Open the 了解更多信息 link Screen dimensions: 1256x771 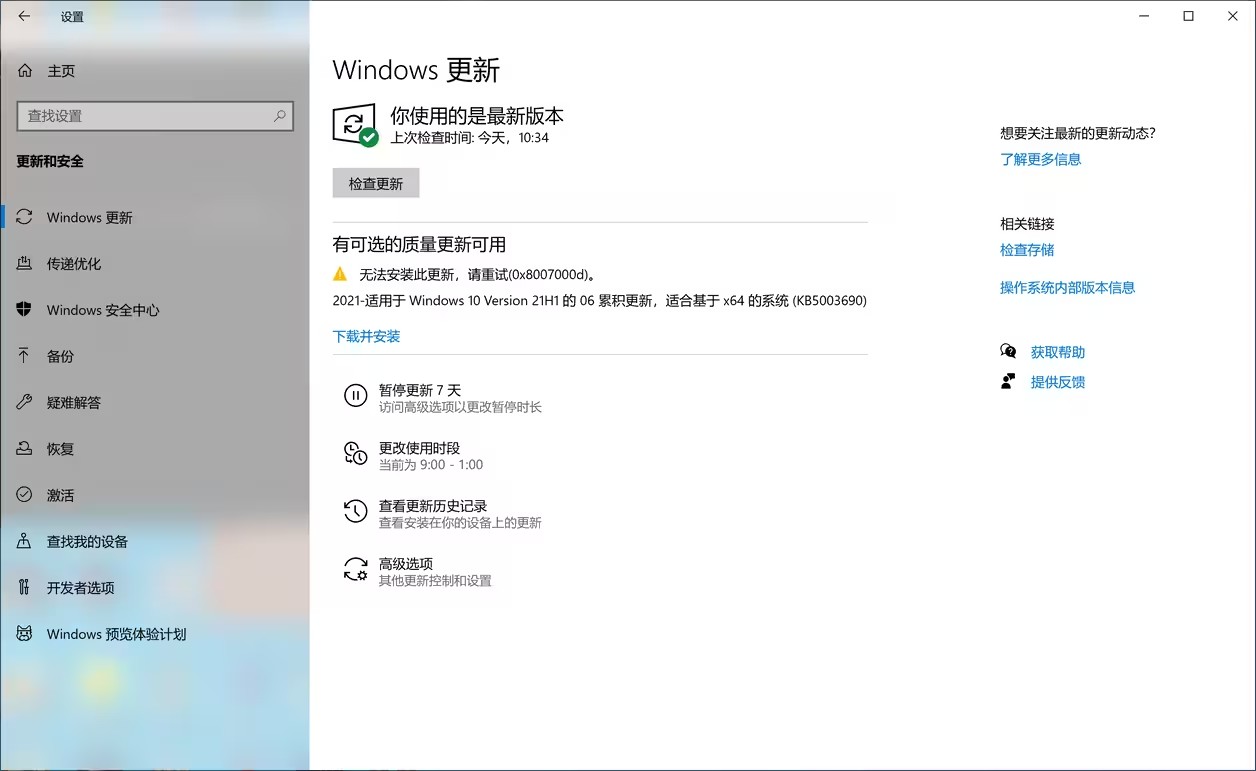[x=1040, y=159]
